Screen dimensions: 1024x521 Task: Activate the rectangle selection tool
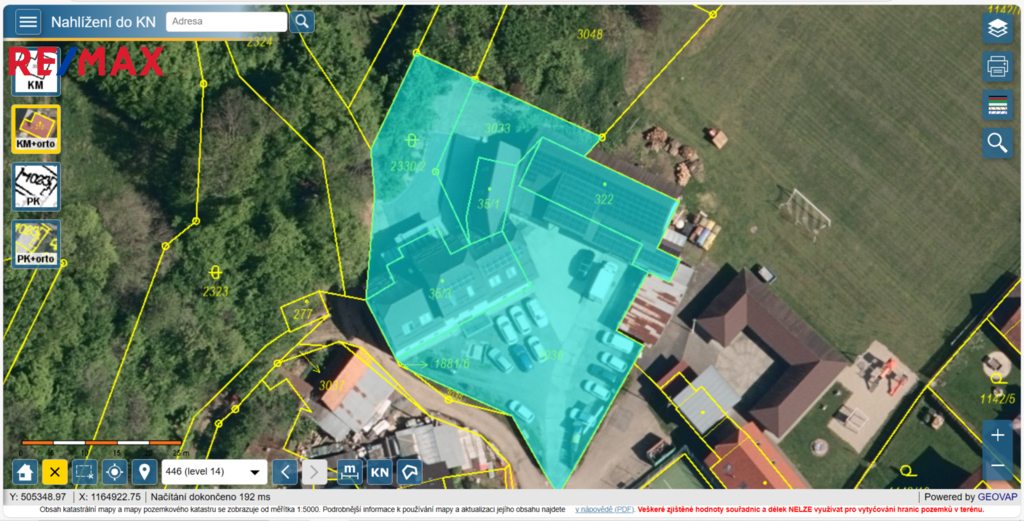pyautogui.click(x=85, y=472)
